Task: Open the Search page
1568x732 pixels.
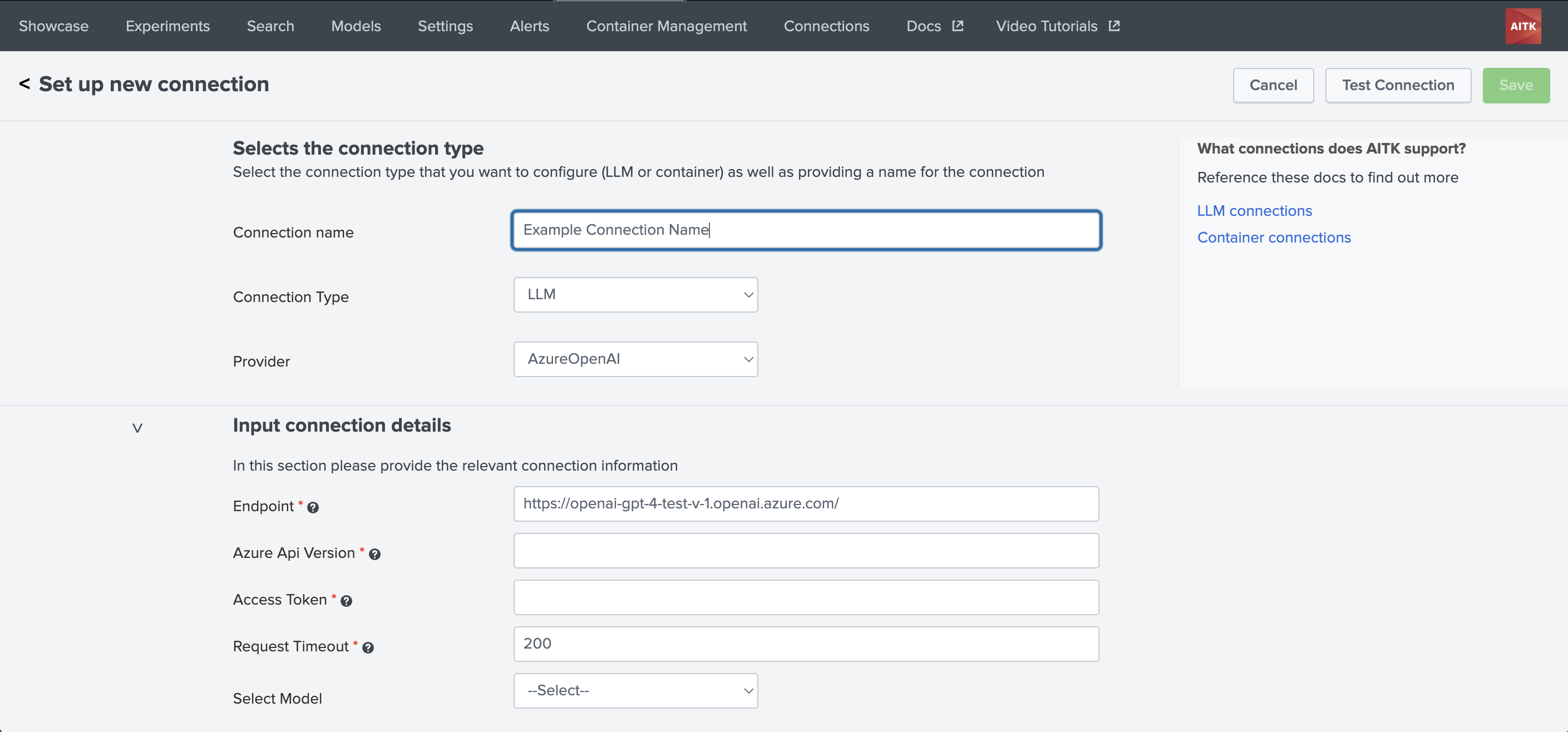Action: pyautogui.click(x=270, y=26)
